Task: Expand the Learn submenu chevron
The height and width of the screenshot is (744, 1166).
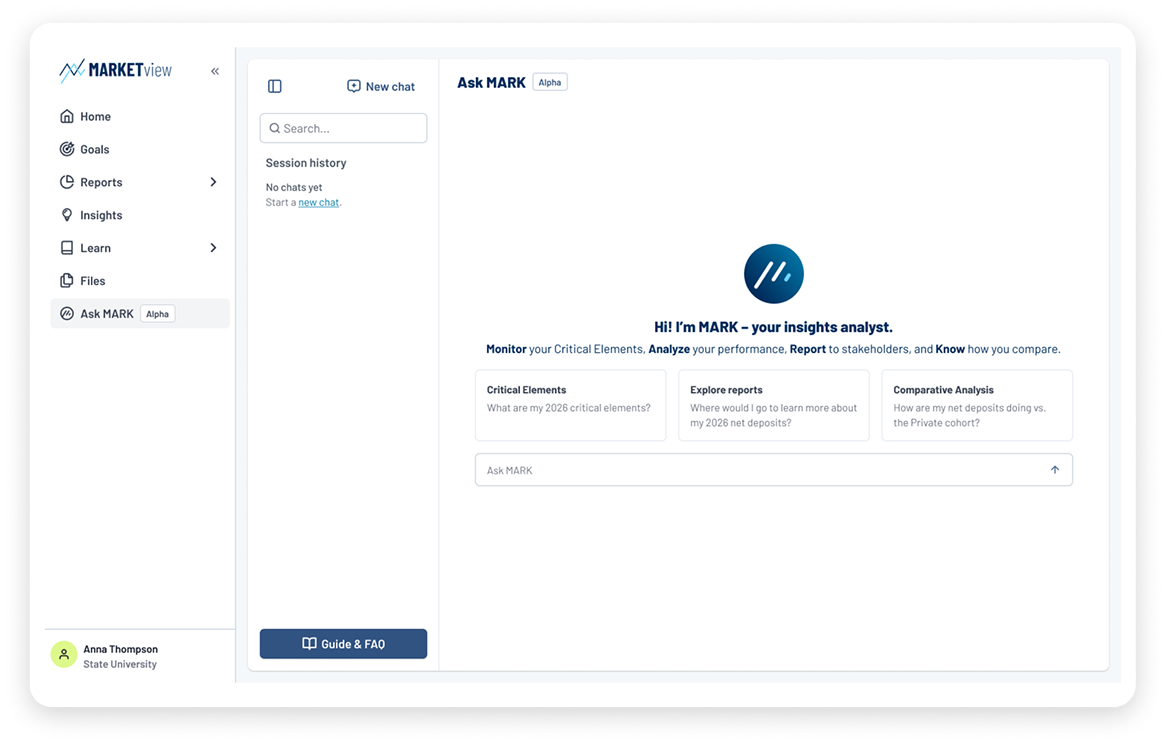Action: [x=213, y=248]
